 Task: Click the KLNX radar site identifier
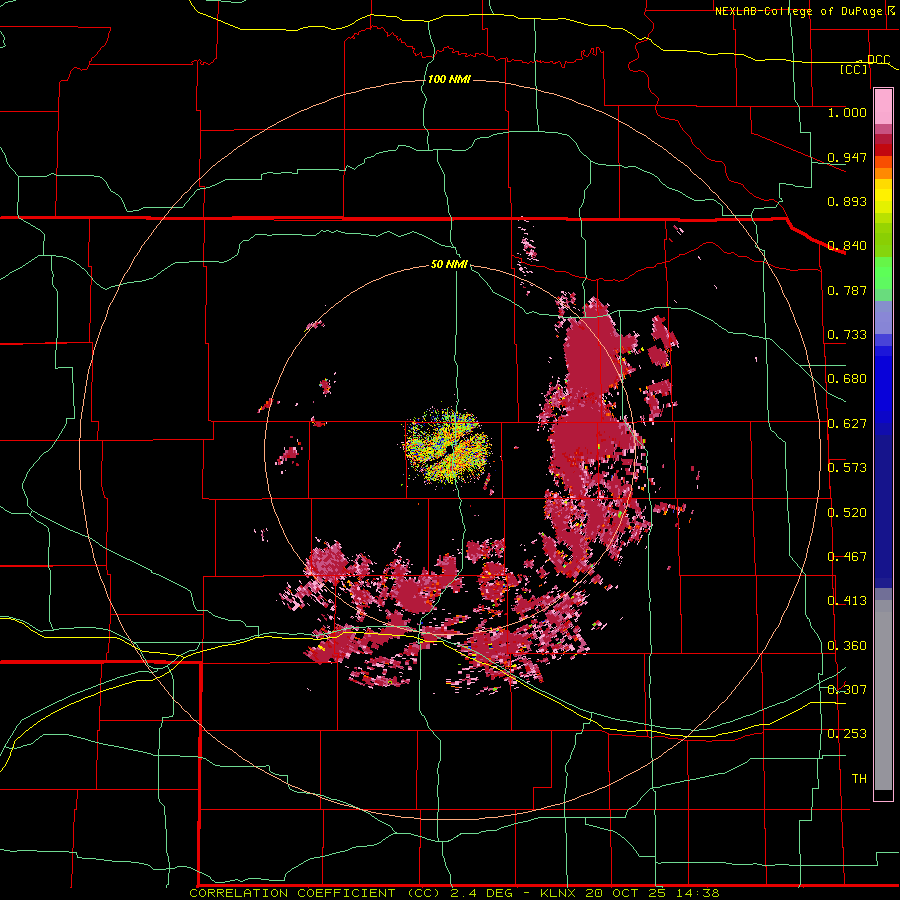tap(560, 893)
